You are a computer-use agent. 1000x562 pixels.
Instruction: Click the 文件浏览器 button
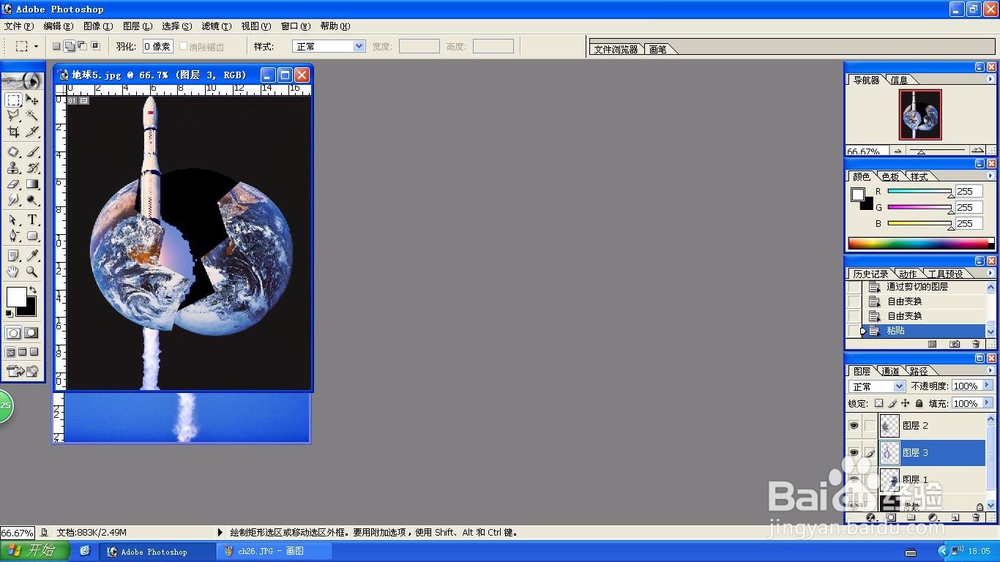point(615,49)
